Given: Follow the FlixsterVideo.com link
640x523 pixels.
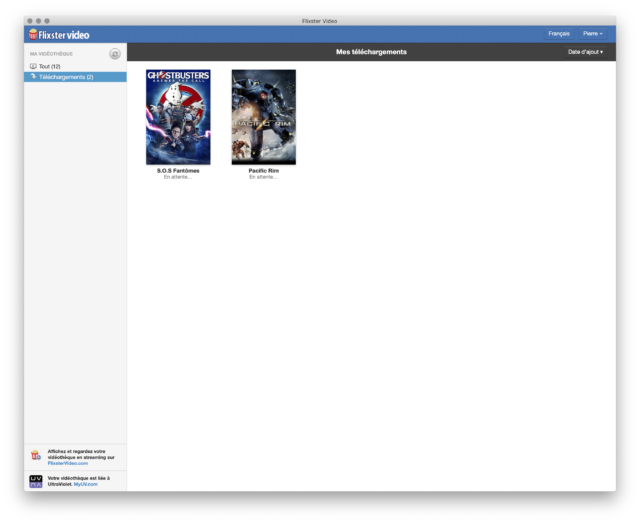Looking at the screenshot, I should tap(68, 463).
